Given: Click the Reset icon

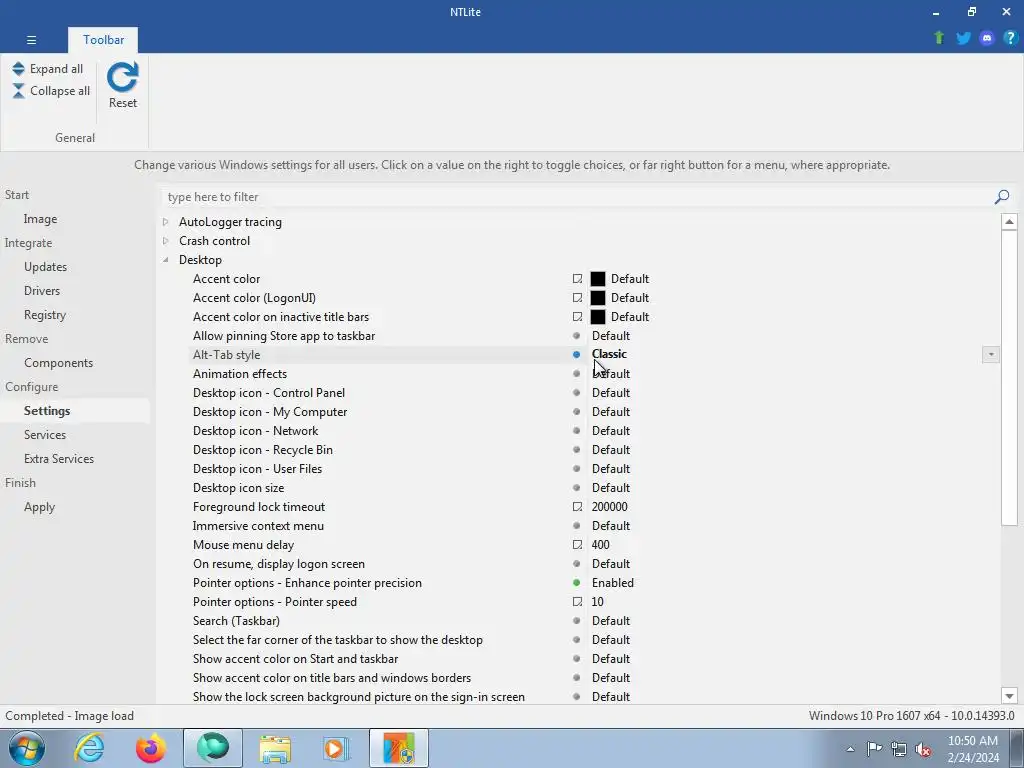Looking at the screenshot, I should point(123,77).
